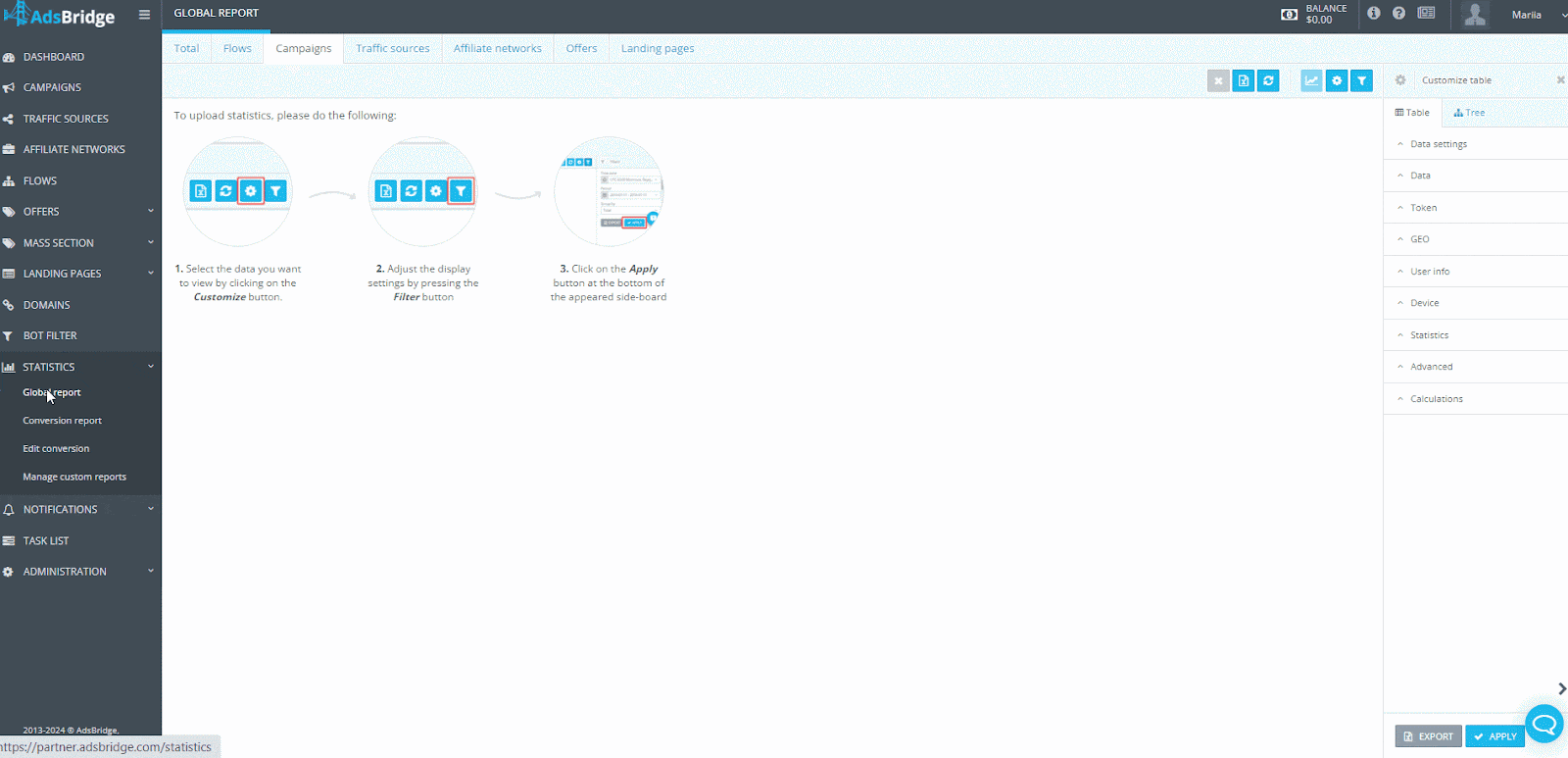This screenshot has height=758, width=1568.
Task: Expand User info section
Action: 1476,272
